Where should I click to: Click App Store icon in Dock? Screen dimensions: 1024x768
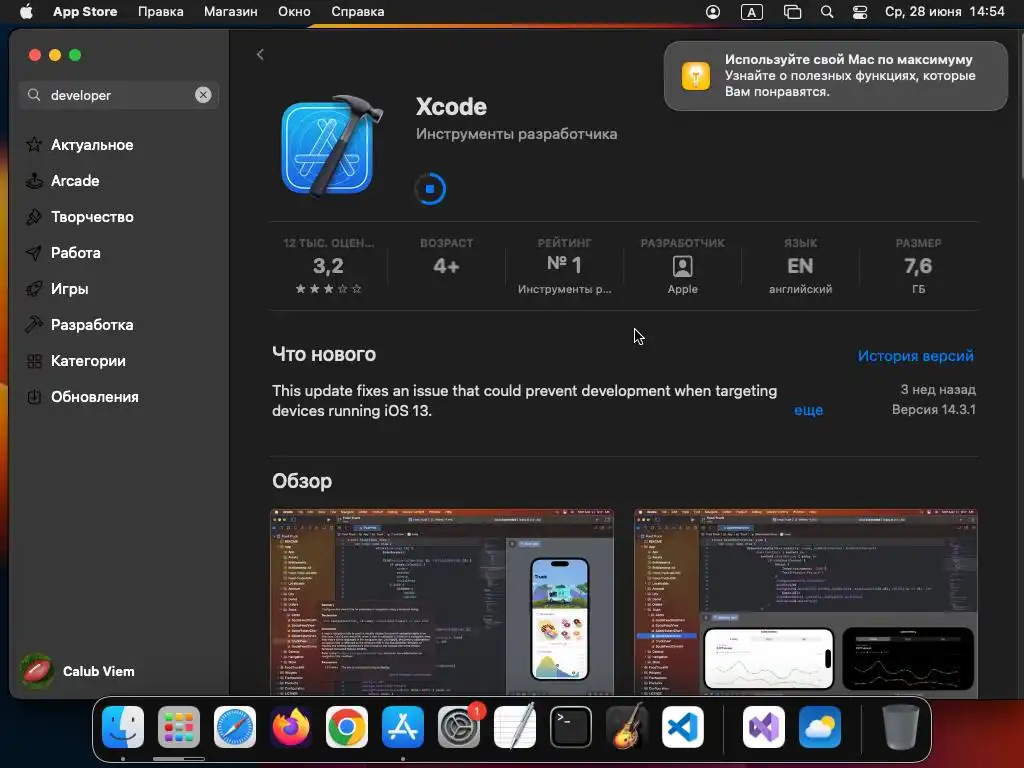(403, 727)
